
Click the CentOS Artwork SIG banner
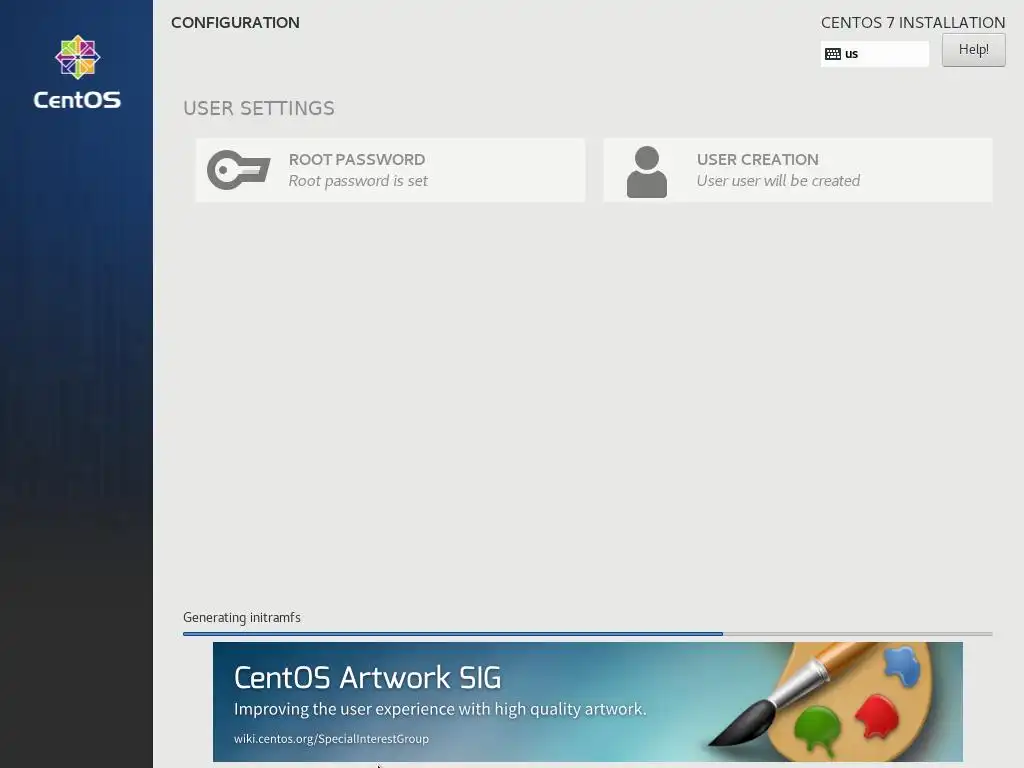[x=588, y=701]
